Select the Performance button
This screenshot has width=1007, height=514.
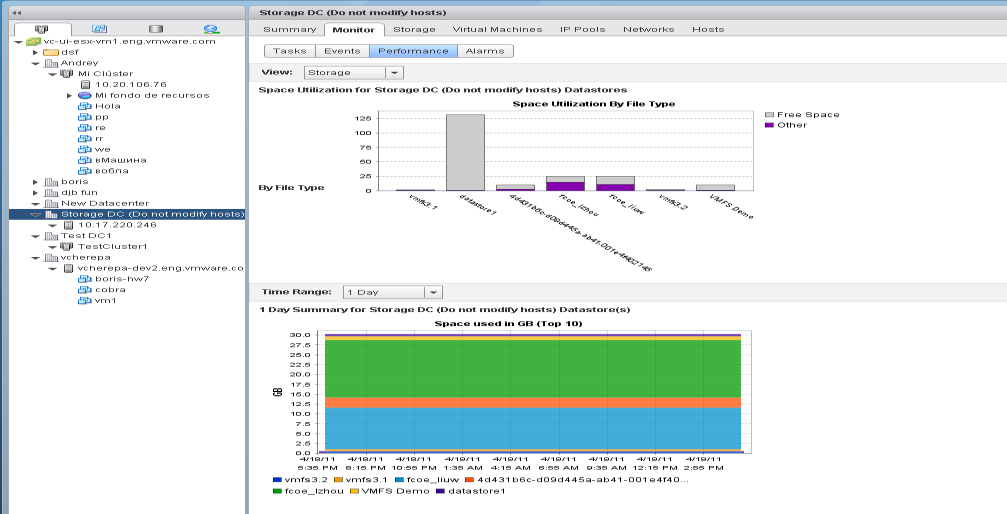point(414,51)
